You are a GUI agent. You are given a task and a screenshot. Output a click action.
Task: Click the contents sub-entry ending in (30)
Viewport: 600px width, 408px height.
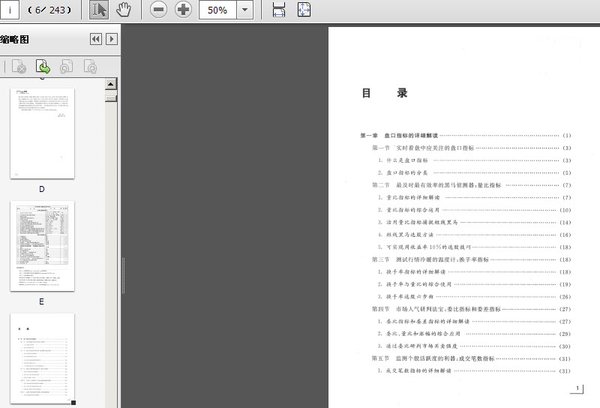[x=474, y=346]
